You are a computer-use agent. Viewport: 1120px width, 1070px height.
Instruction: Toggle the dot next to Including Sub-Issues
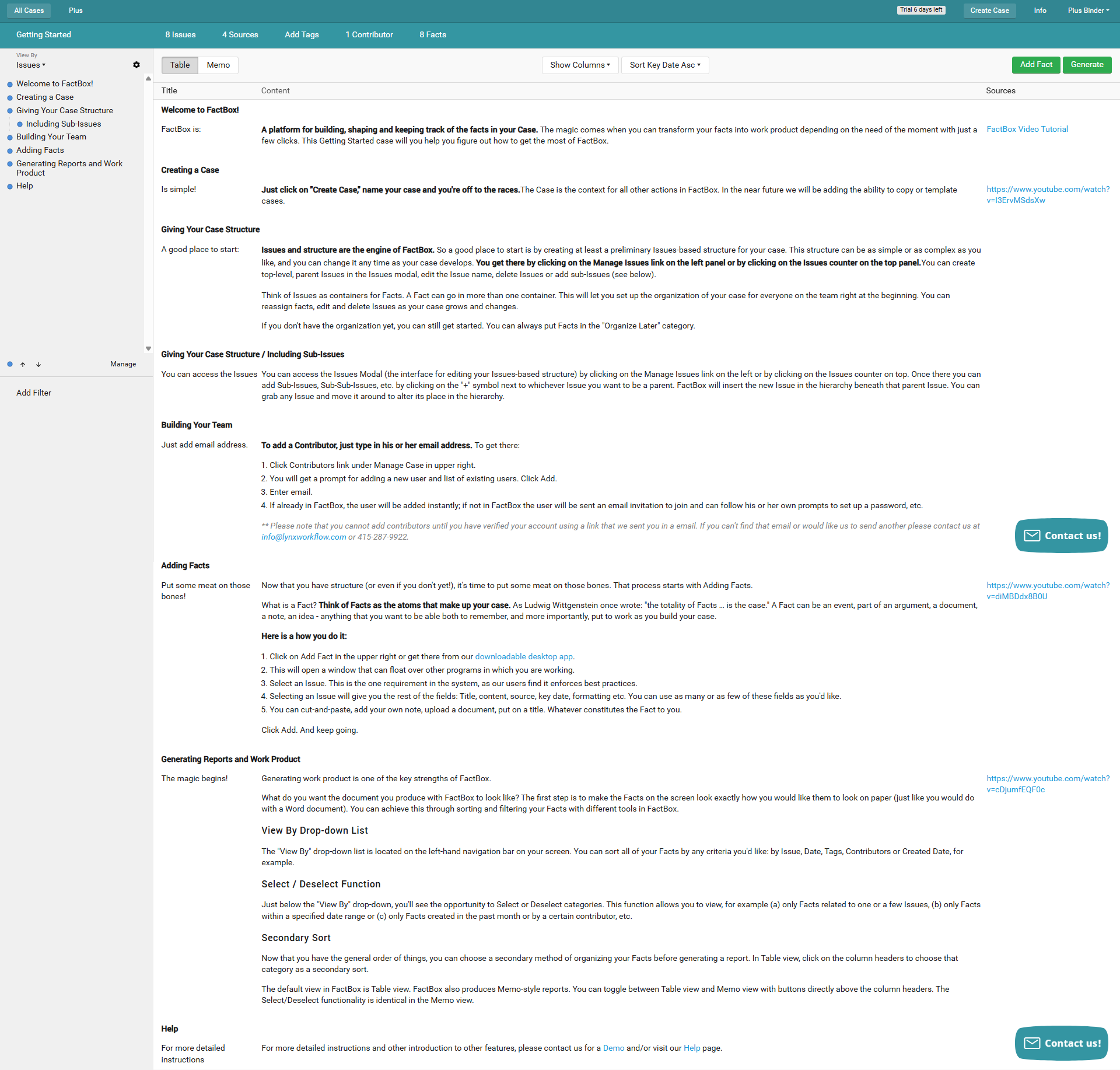tap(20, 124)
